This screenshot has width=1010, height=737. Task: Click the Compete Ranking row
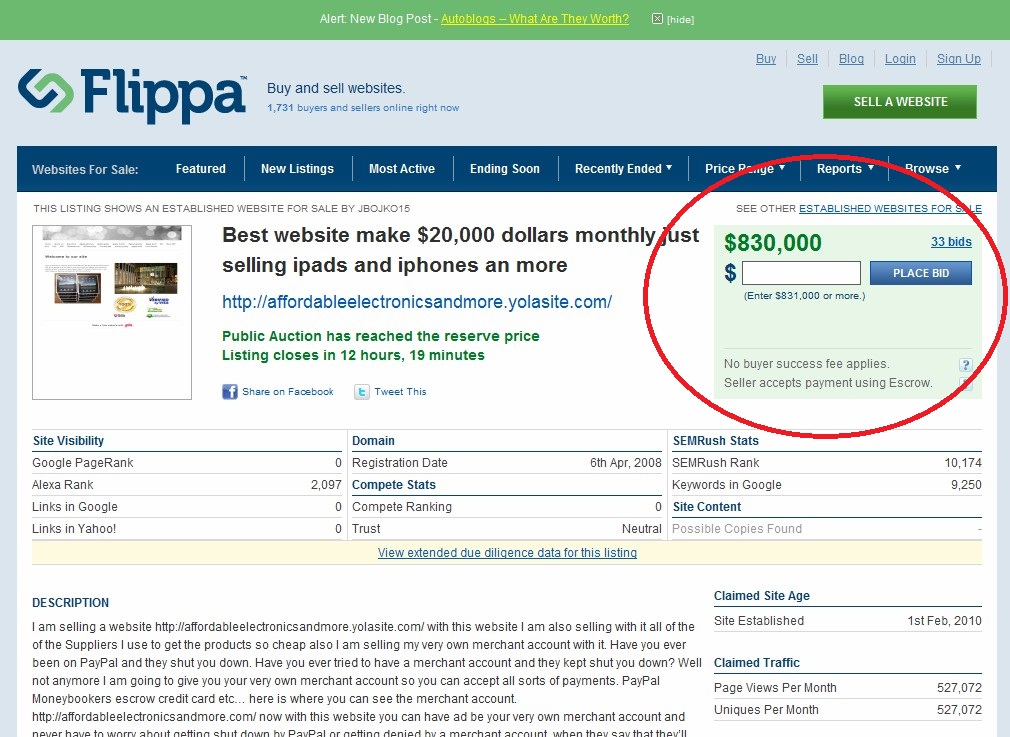click(x=507, y=506)
